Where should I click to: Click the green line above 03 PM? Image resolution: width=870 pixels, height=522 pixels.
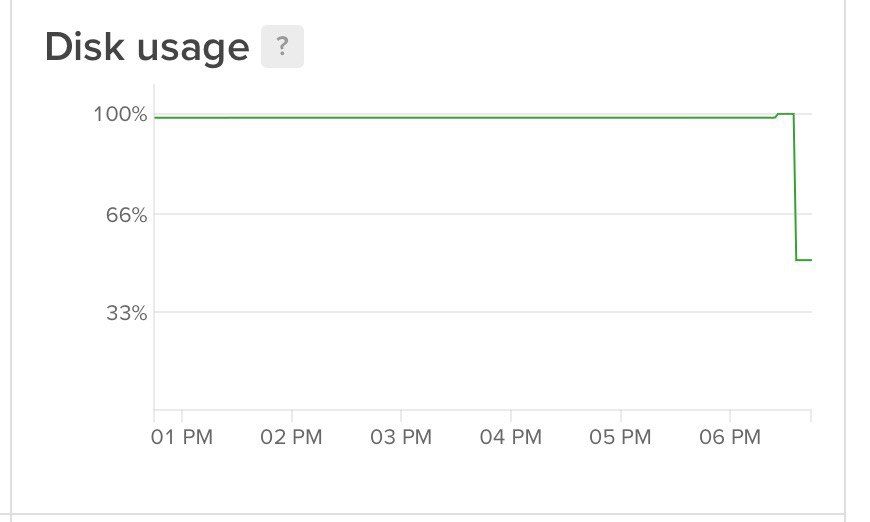pyautogui.click(x=401, y=117)
